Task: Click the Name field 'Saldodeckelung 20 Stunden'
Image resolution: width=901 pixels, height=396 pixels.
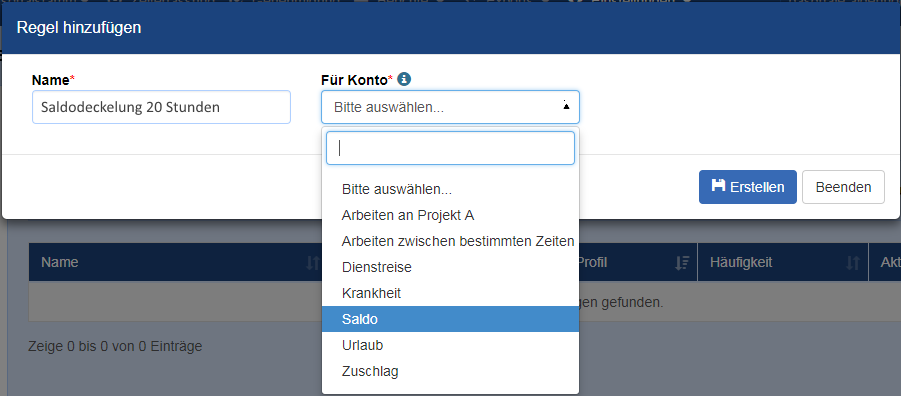Action: [x=161, y=107]
